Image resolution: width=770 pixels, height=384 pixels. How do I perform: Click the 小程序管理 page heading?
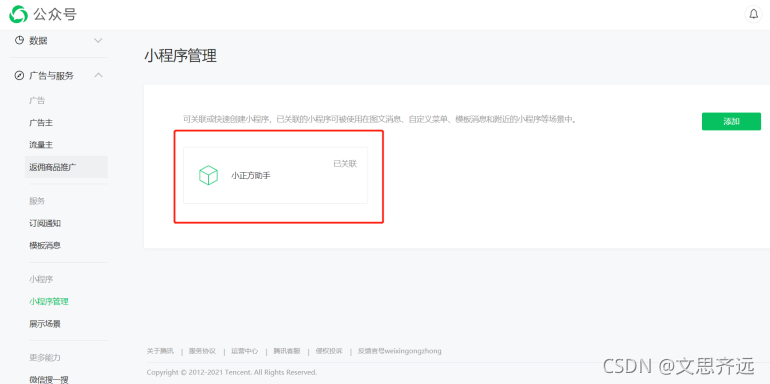[x=180, y=56]
